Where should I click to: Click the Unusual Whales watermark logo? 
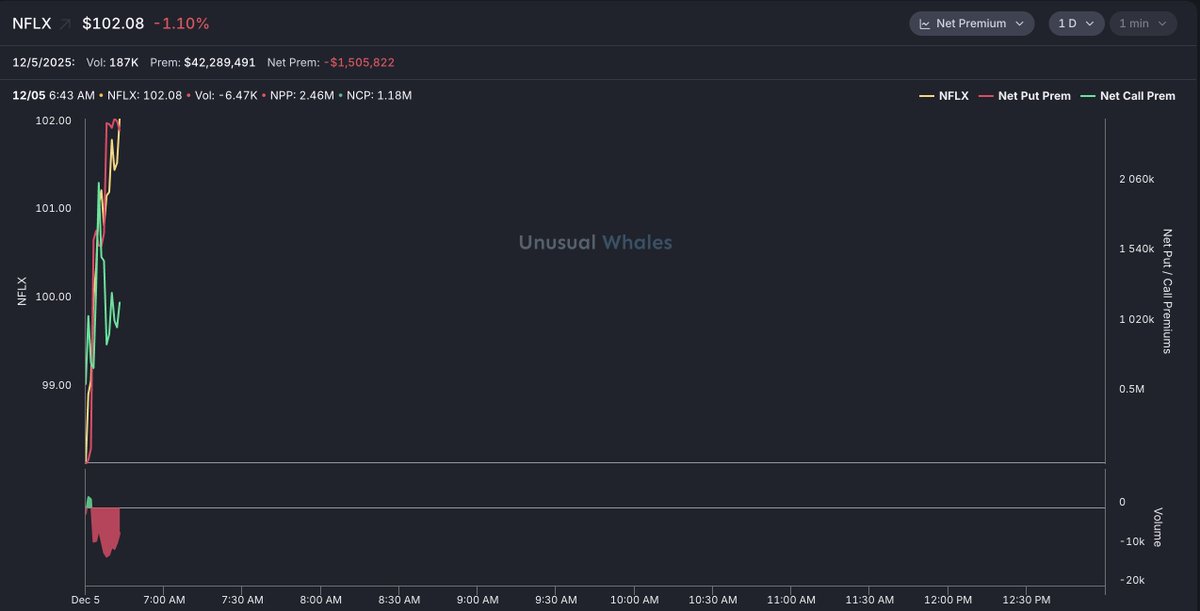pos(595,242)
